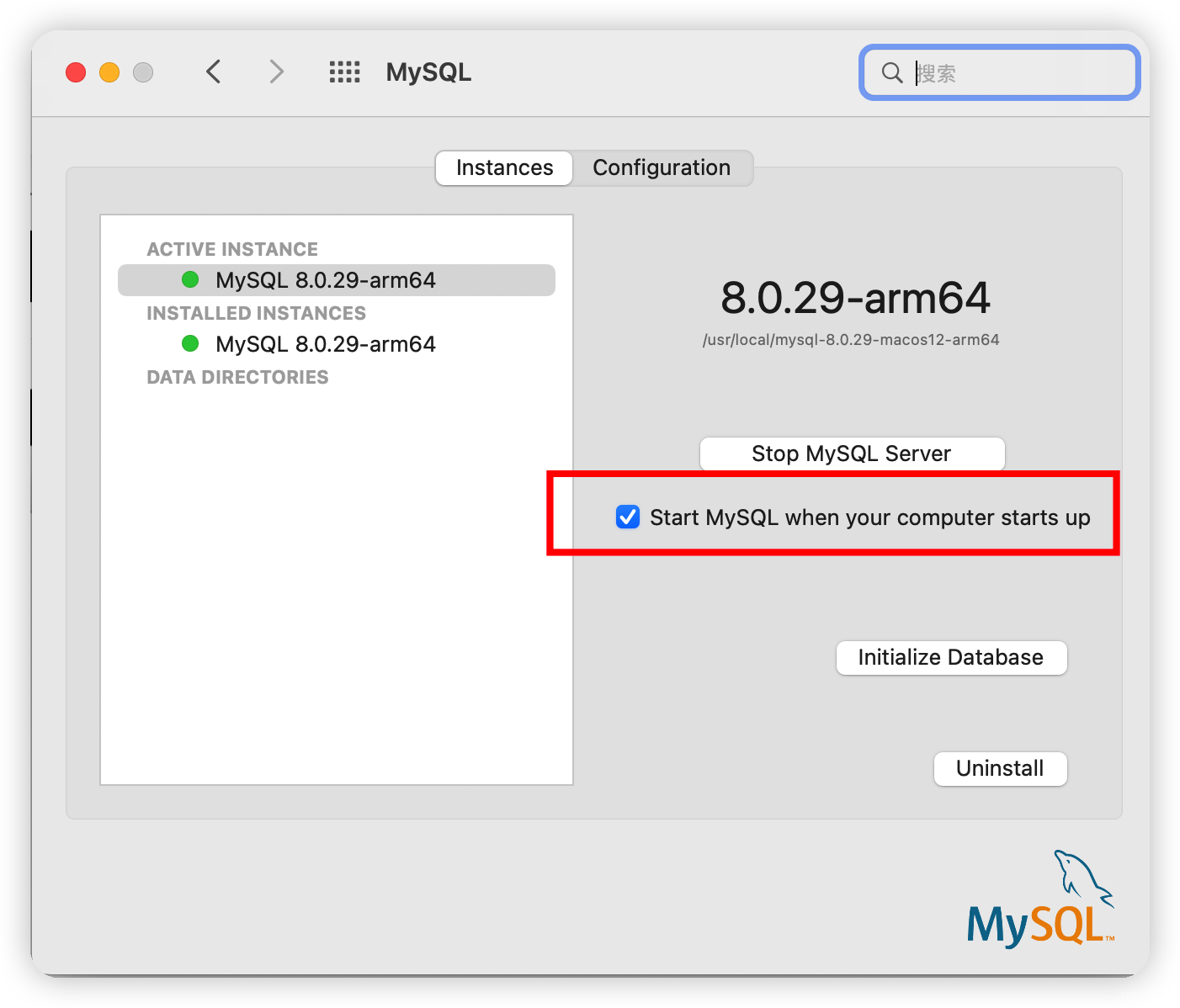Click the INSTALLED INSTANCES header
The width and height of the screenshot is (1180, 1008).
(256, 313)
